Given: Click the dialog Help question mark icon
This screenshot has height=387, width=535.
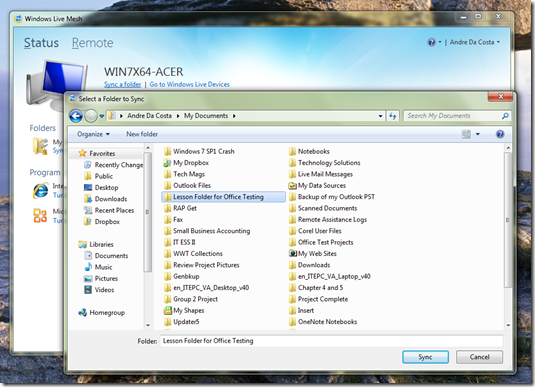Looking at the screenshot, I should pos(500,134).
